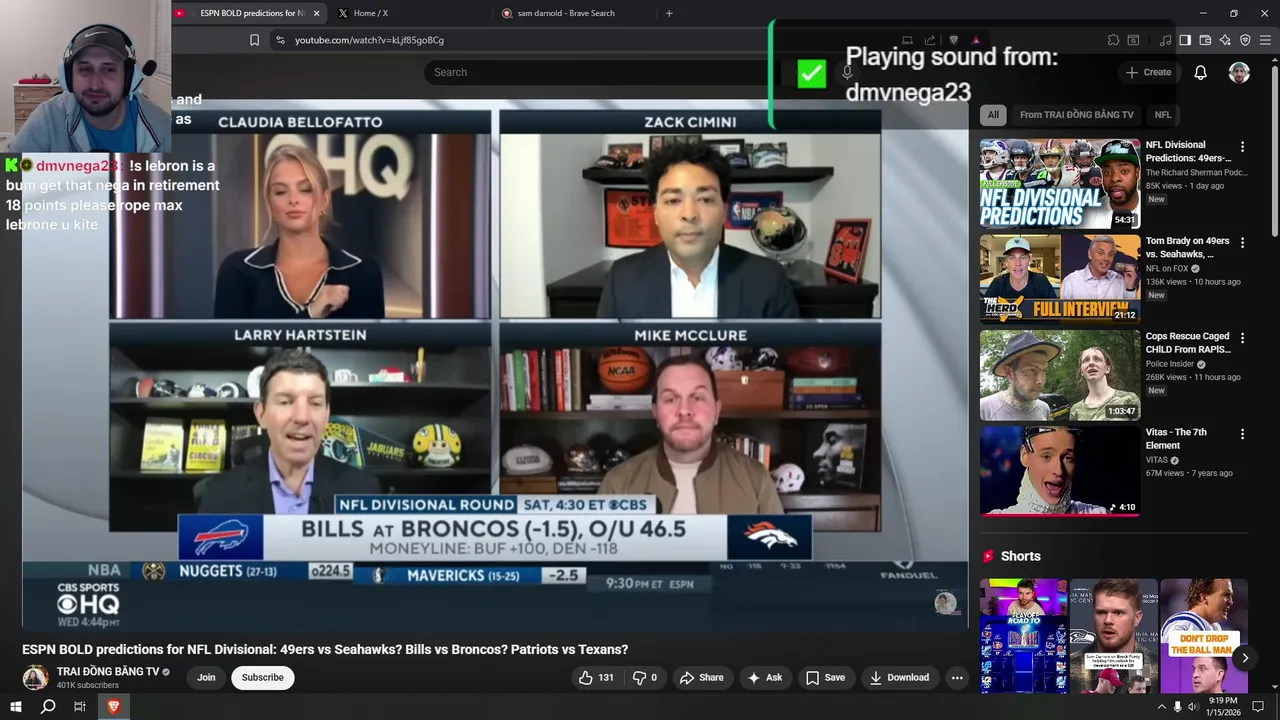Open Windows taskbar search
Viewport: 1280px width, 720px height.
pyautogui.click(x=48, y=706)
